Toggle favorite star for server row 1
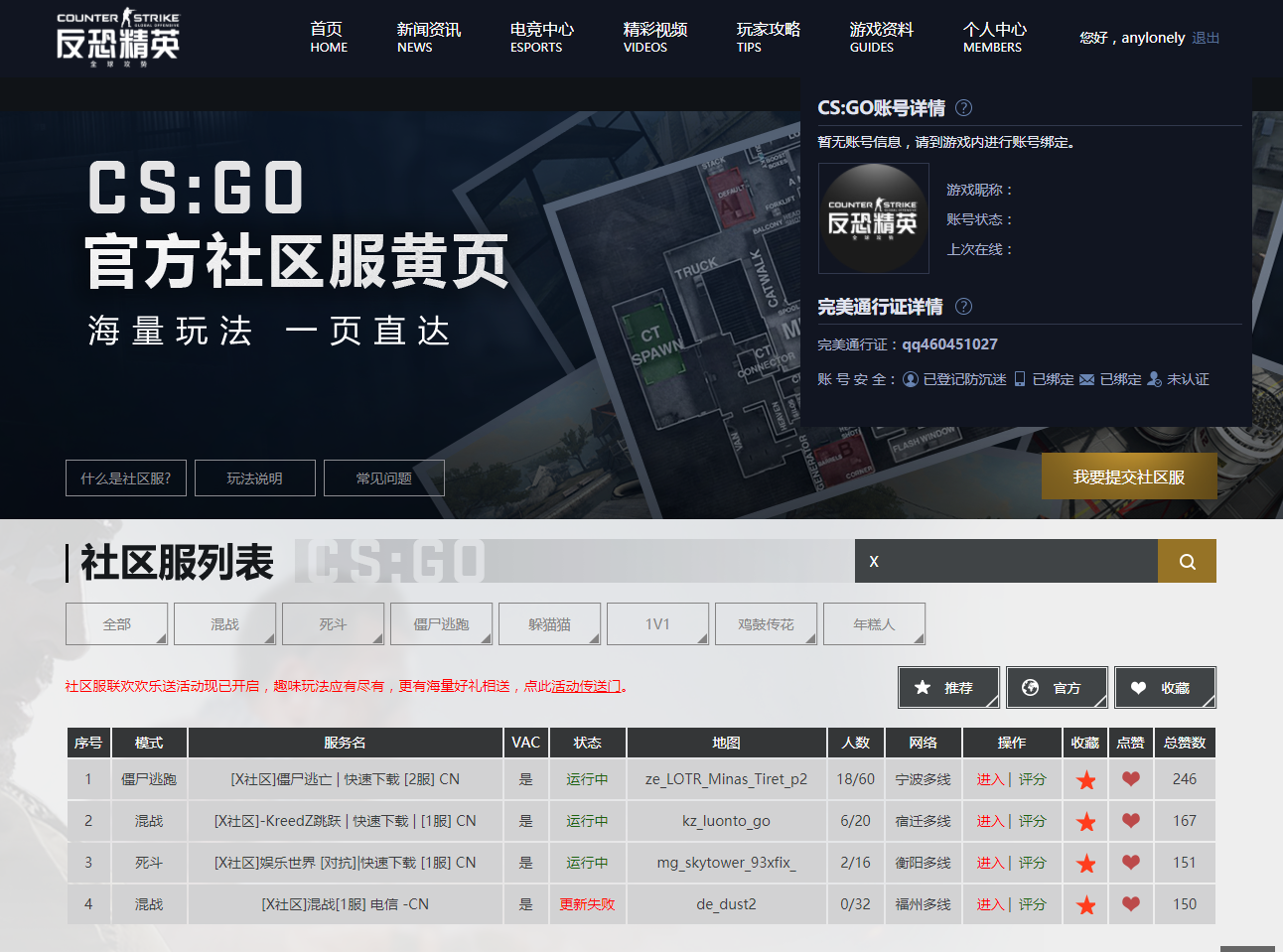 pyautogui.click(x=1085, y=780)
